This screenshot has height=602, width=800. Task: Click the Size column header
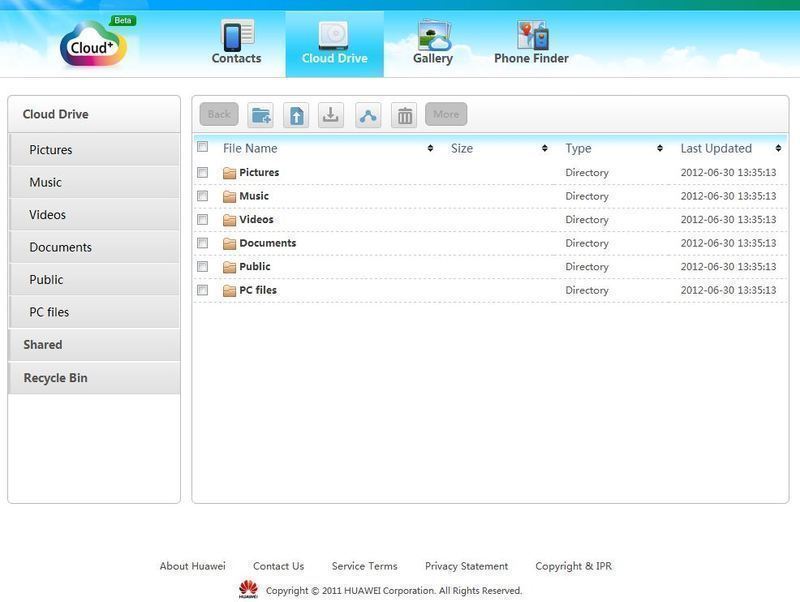pyautogui.click(x=462, y=148)
